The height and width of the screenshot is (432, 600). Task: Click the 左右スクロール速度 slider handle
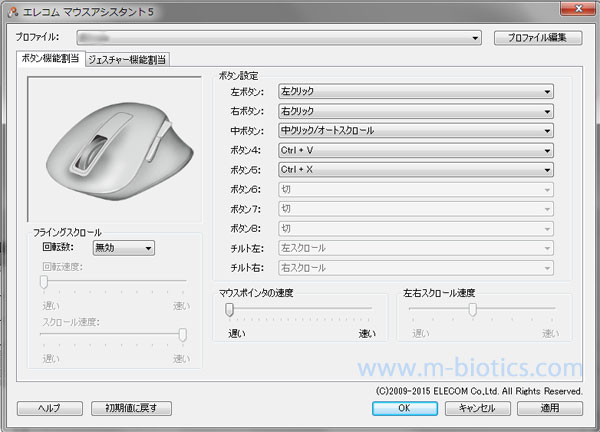click(x=472, y=309)
